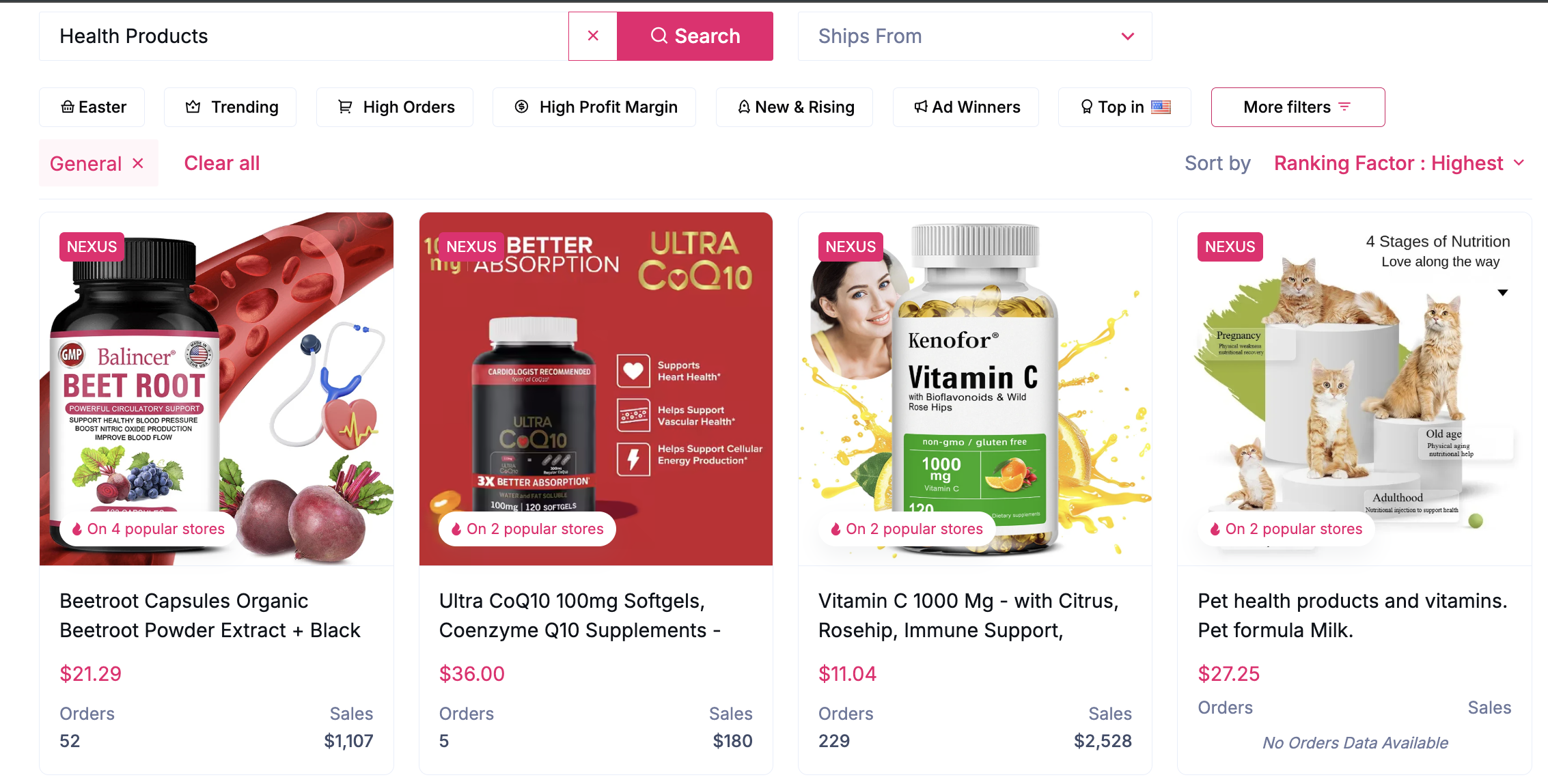This screenshot has width=1548, height=784.
Task: Expand More filters options
Action: coord(1298,107)
